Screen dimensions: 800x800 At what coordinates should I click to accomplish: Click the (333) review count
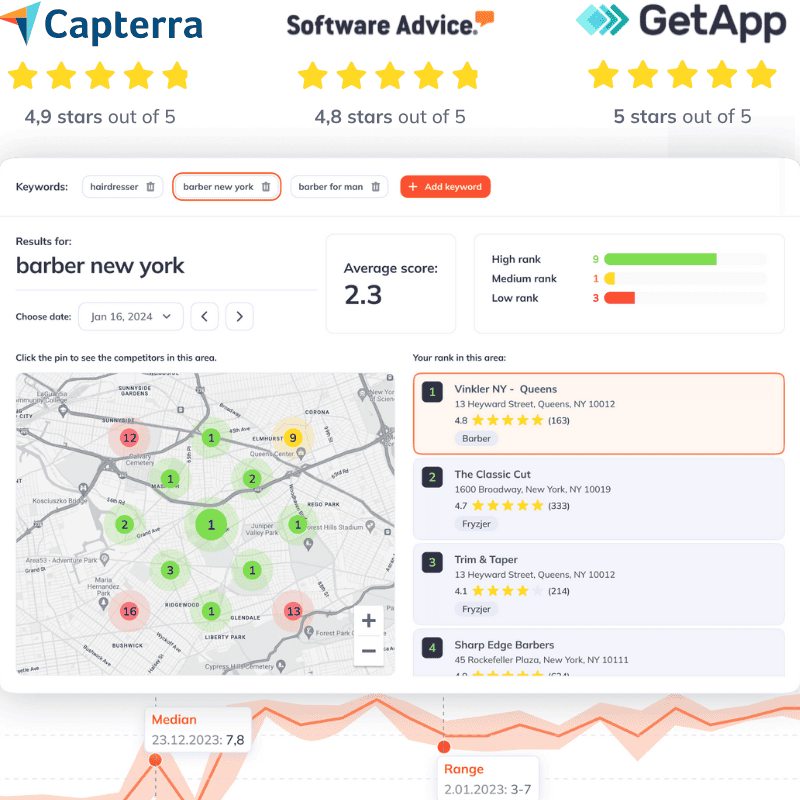559,506
